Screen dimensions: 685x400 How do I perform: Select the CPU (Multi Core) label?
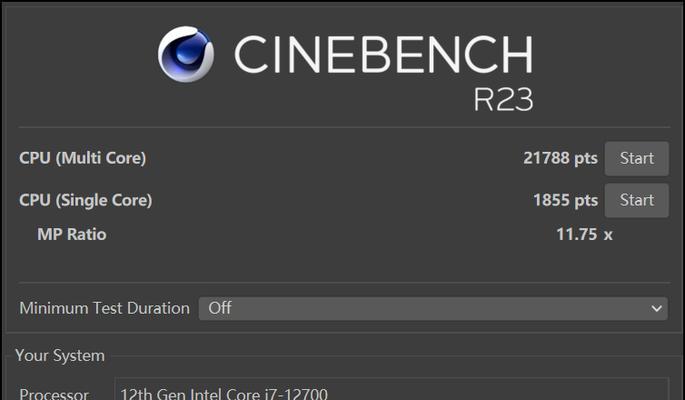click(x=83, y=158)
